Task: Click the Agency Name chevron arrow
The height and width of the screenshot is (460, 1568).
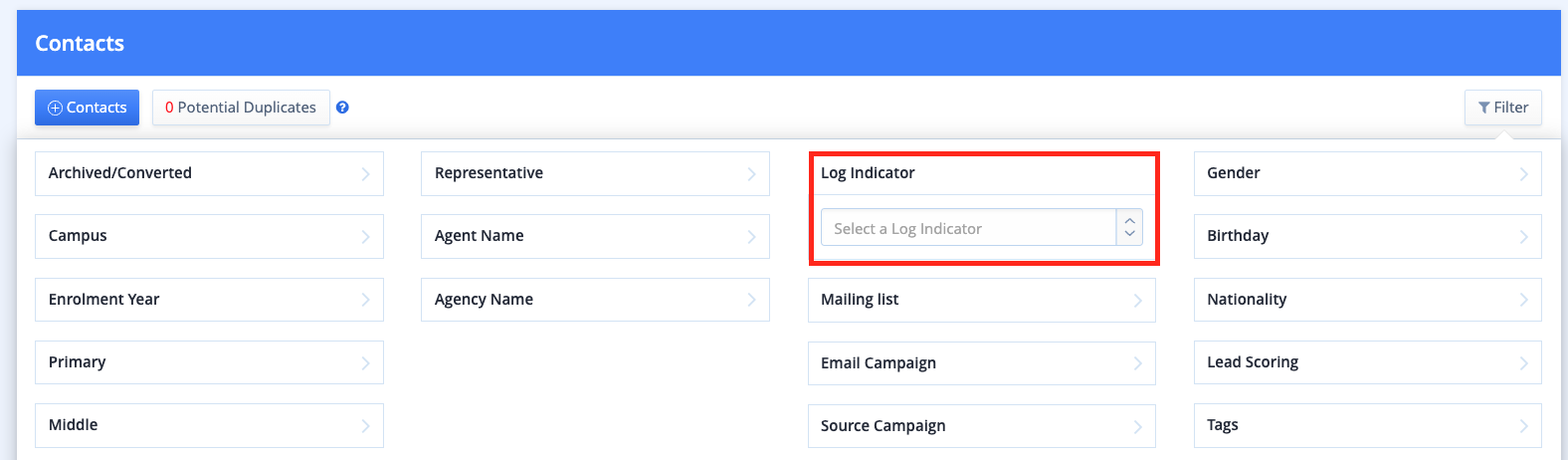Action: point(751,300)
